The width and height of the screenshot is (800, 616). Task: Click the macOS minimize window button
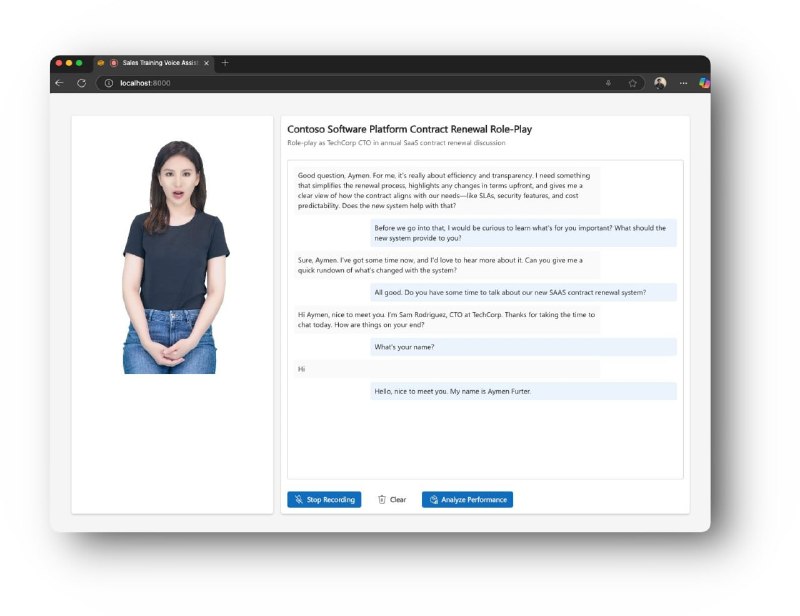[69, 63]
